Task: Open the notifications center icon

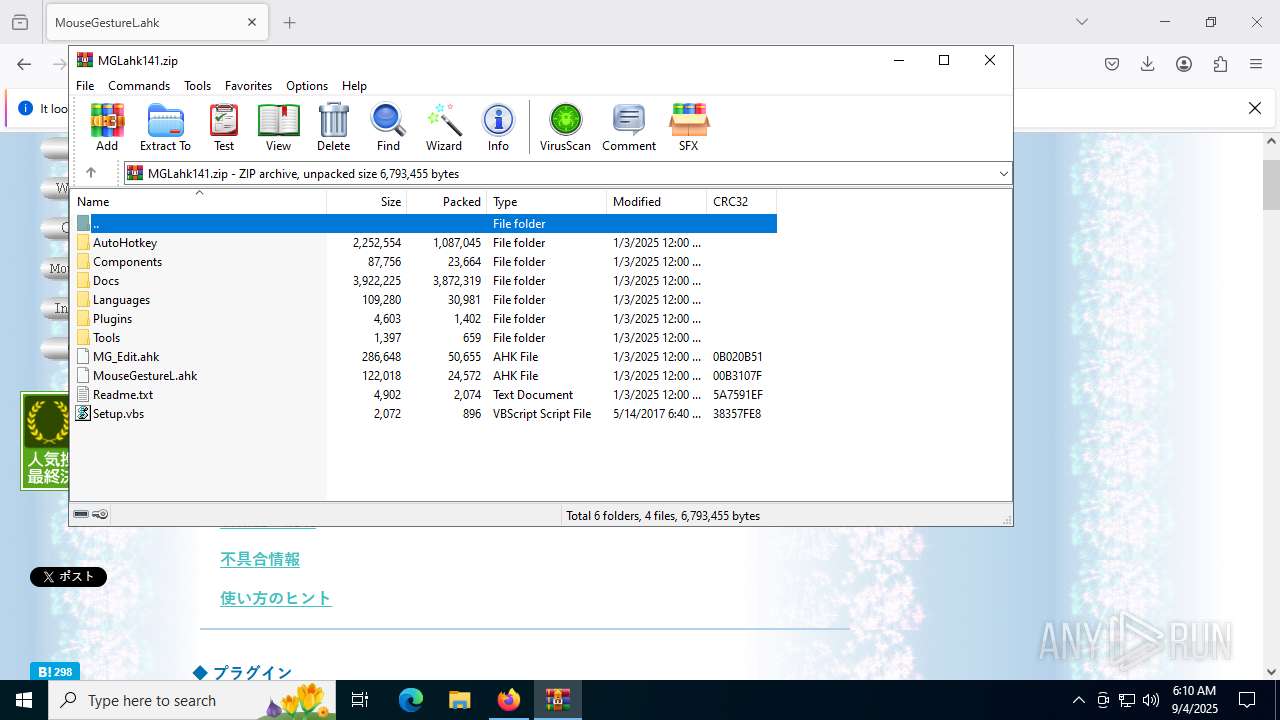Action: pyautogui.click(x=1247, y=700)
